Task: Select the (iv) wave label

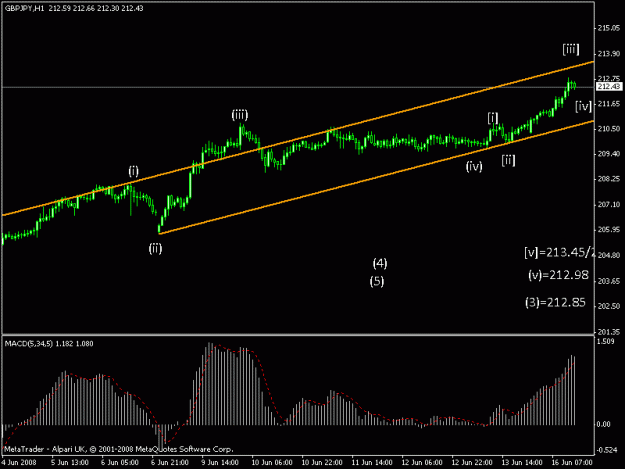Action: click(x=474, y=166)
